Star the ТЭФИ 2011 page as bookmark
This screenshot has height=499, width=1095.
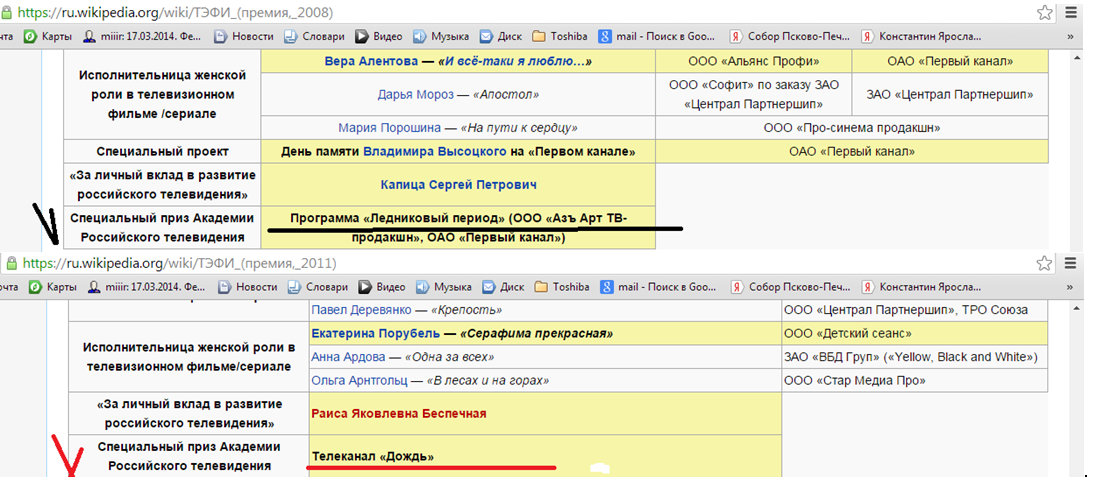(1045, 263)
